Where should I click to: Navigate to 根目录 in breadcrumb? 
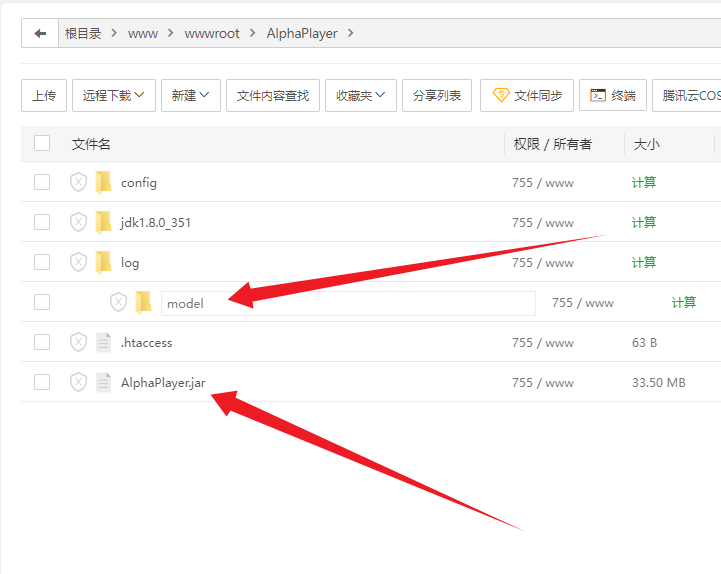coord(83,33)
